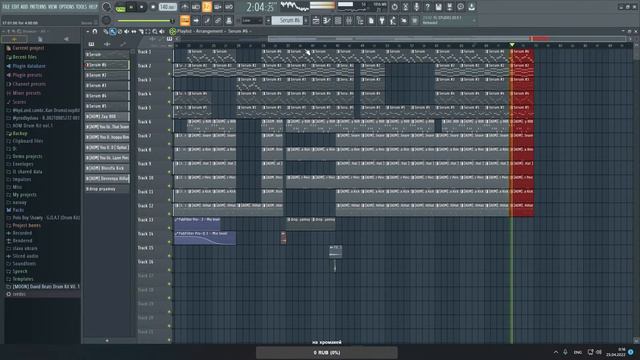Click the playlist horizontal scrollbar
This screenshot has width=640, height=360.
[x=447, y=39]
